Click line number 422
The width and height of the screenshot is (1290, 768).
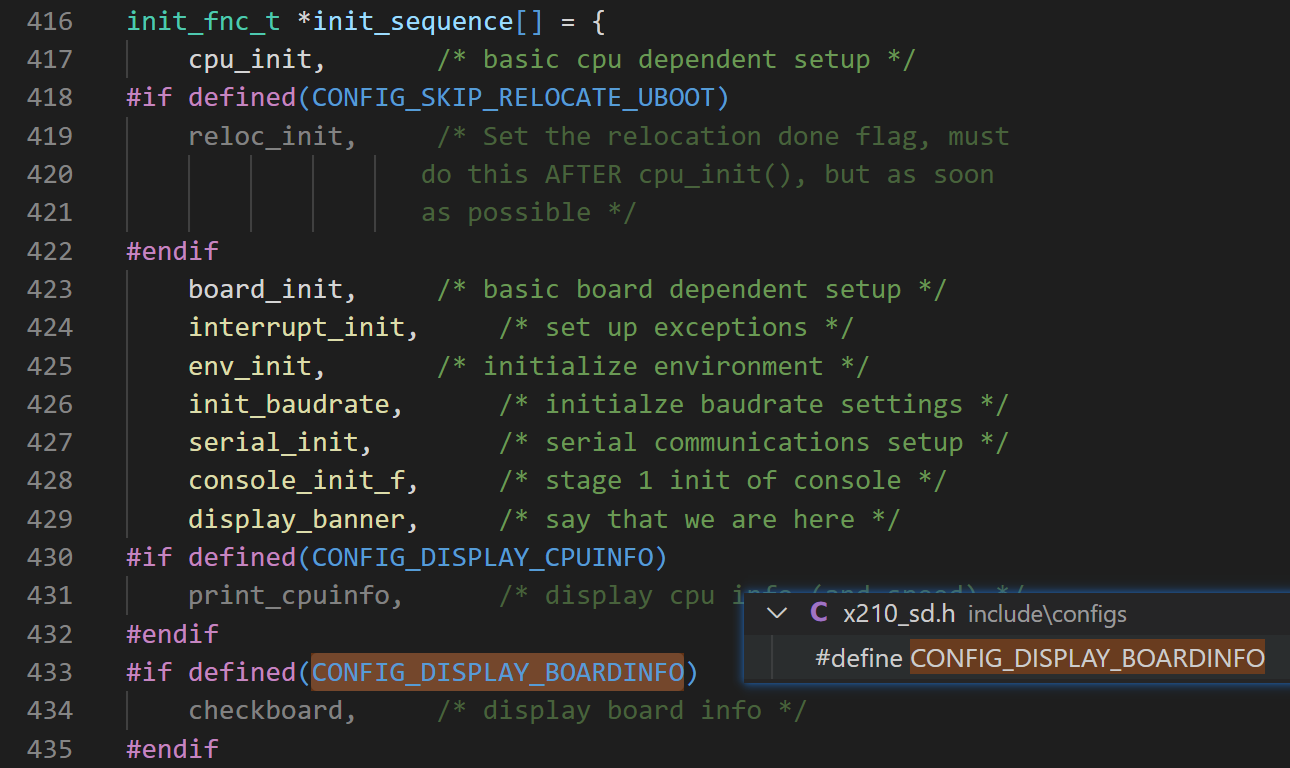(x=49, y=251)
